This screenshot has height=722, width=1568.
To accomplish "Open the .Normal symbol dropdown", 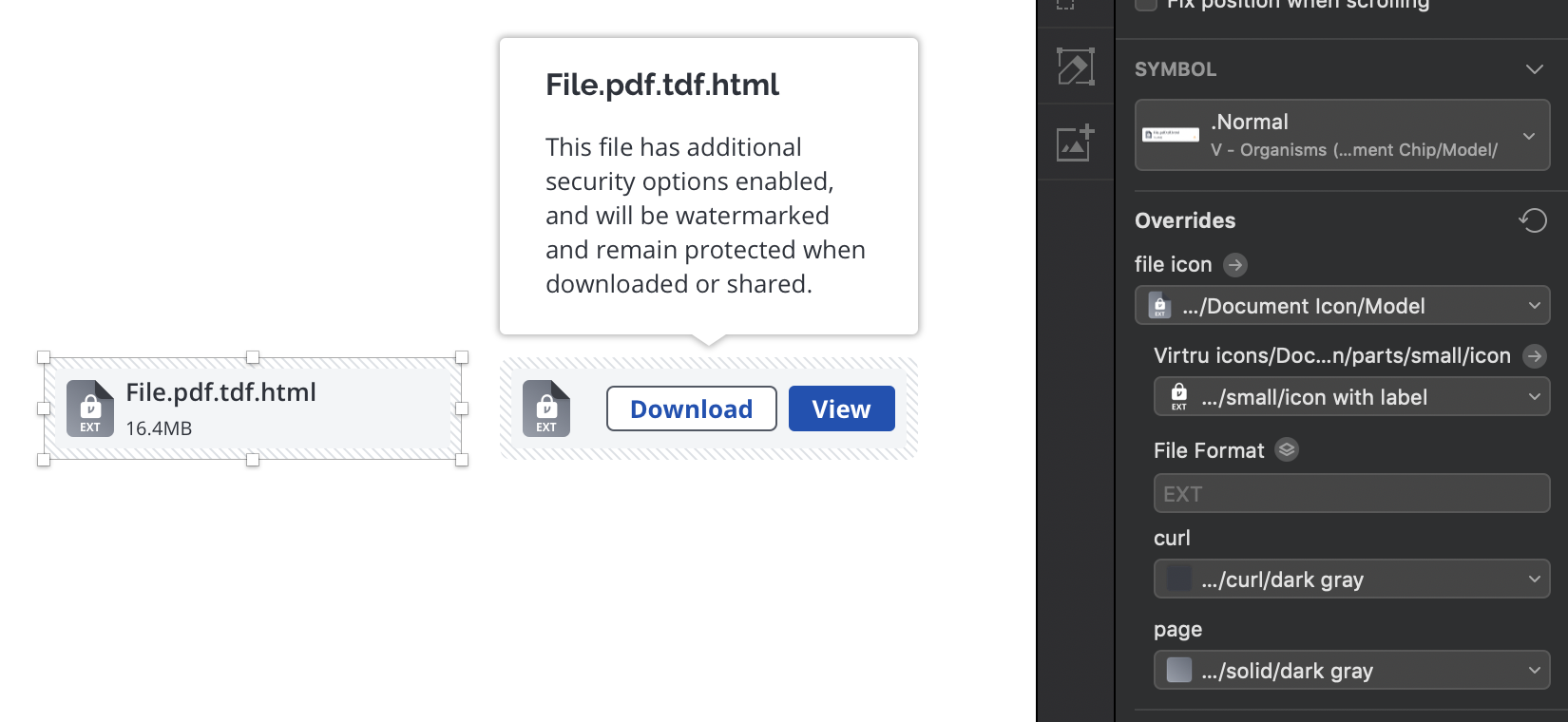I will pyautogui.click(x=1342, y=135).
